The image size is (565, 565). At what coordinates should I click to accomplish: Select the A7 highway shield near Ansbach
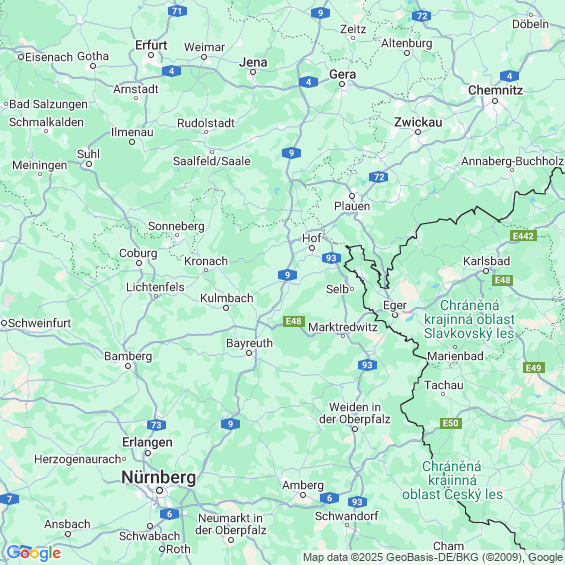tap(9, 499)
